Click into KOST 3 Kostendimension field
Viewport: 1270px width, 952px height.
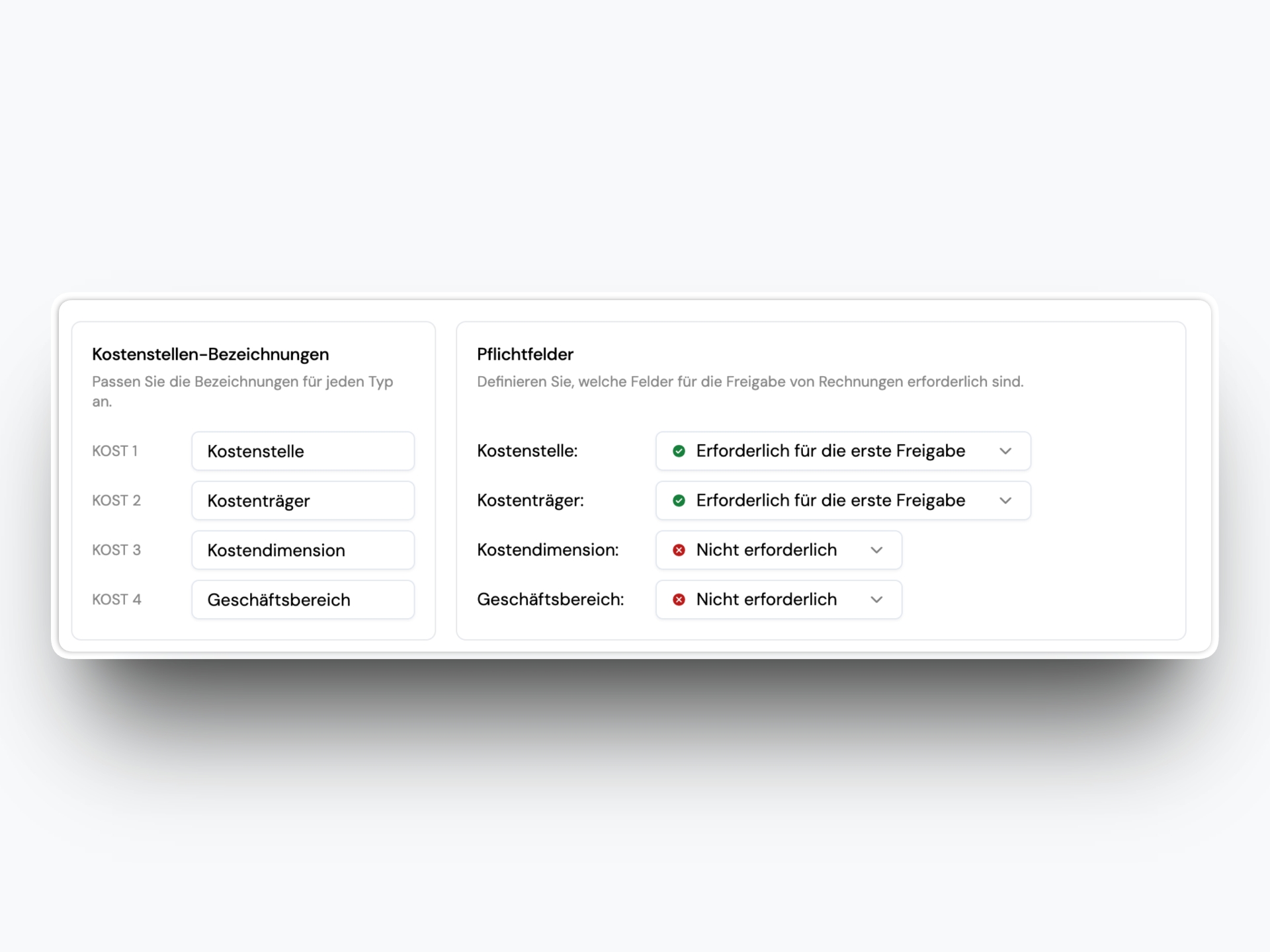[303, 551]
